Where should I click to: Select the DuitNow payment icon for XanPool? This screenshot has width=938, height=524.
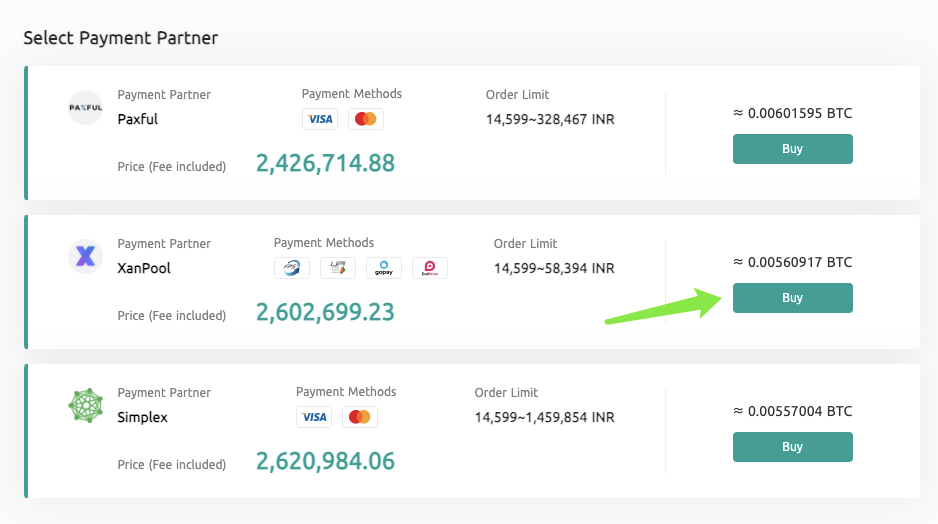[430, 268]
